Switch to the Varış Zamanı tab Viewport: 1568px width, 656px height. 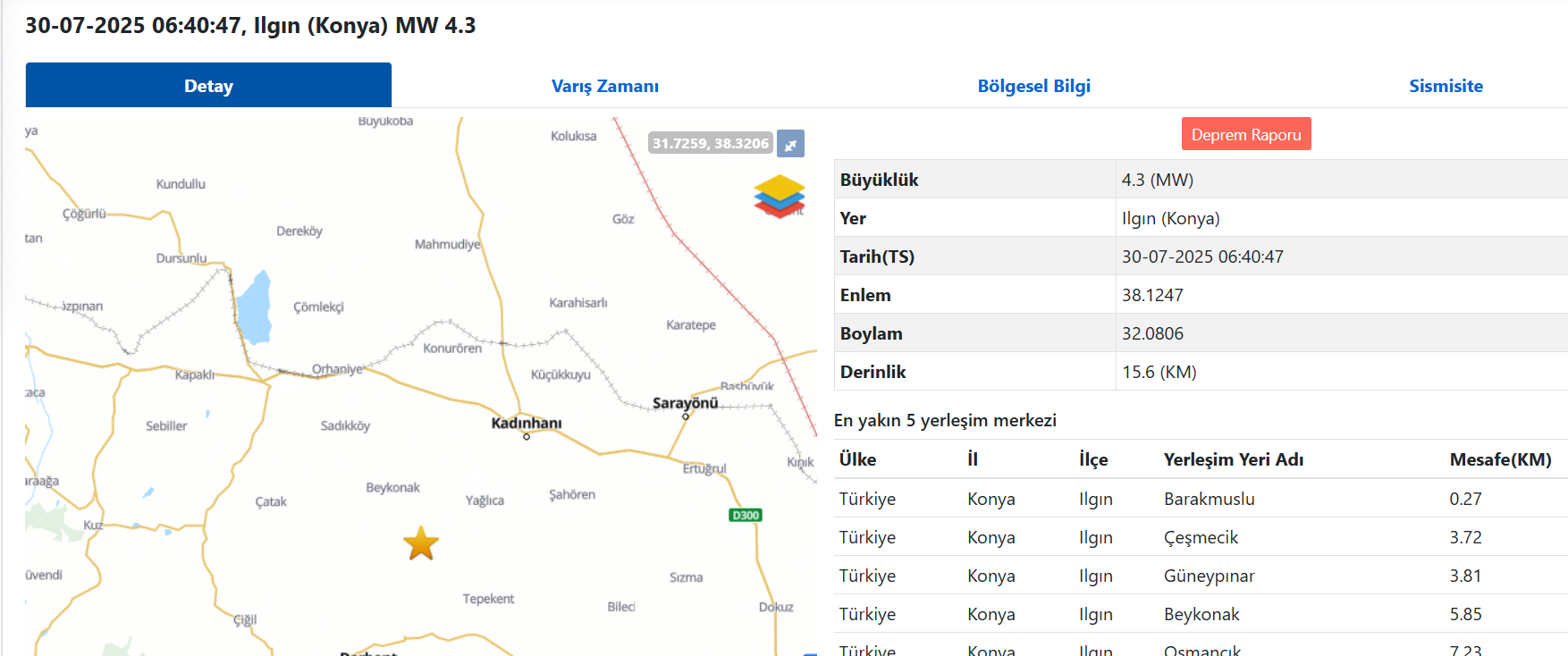(605, 86)
